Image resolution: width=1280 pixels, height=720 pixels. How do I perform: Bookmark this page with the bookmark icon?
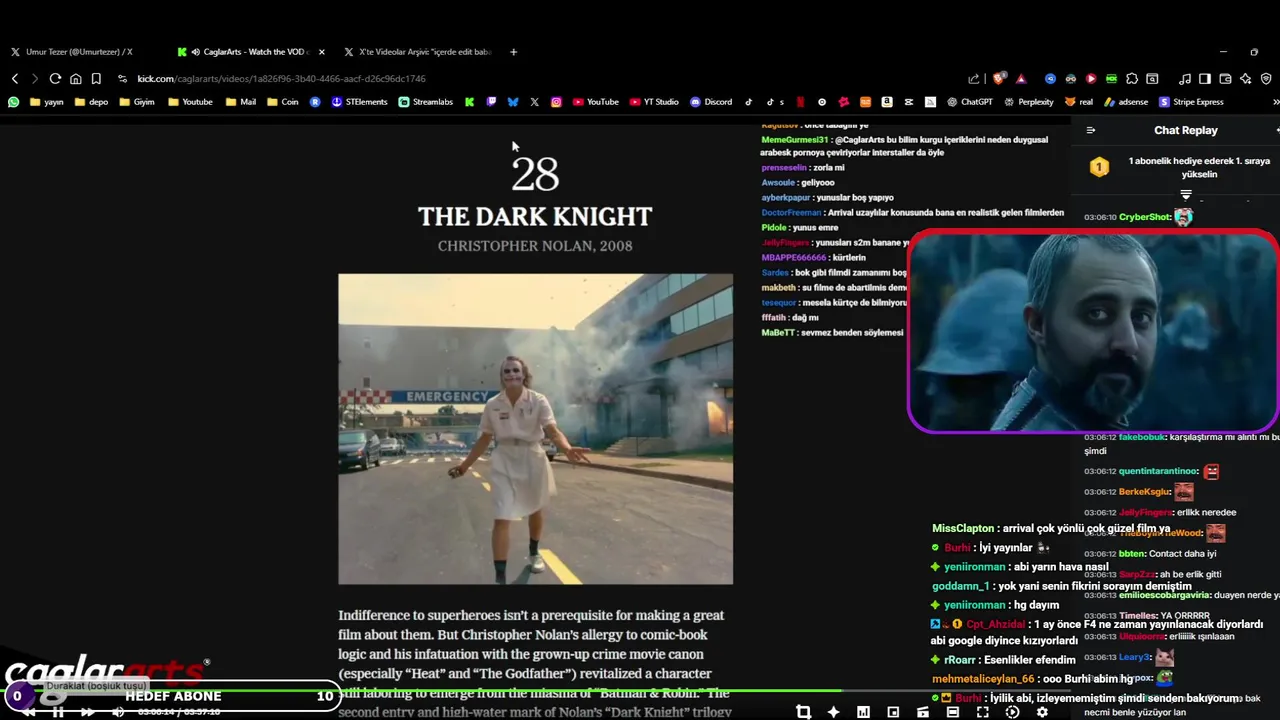pyautogui.click(x=96, y=79)
